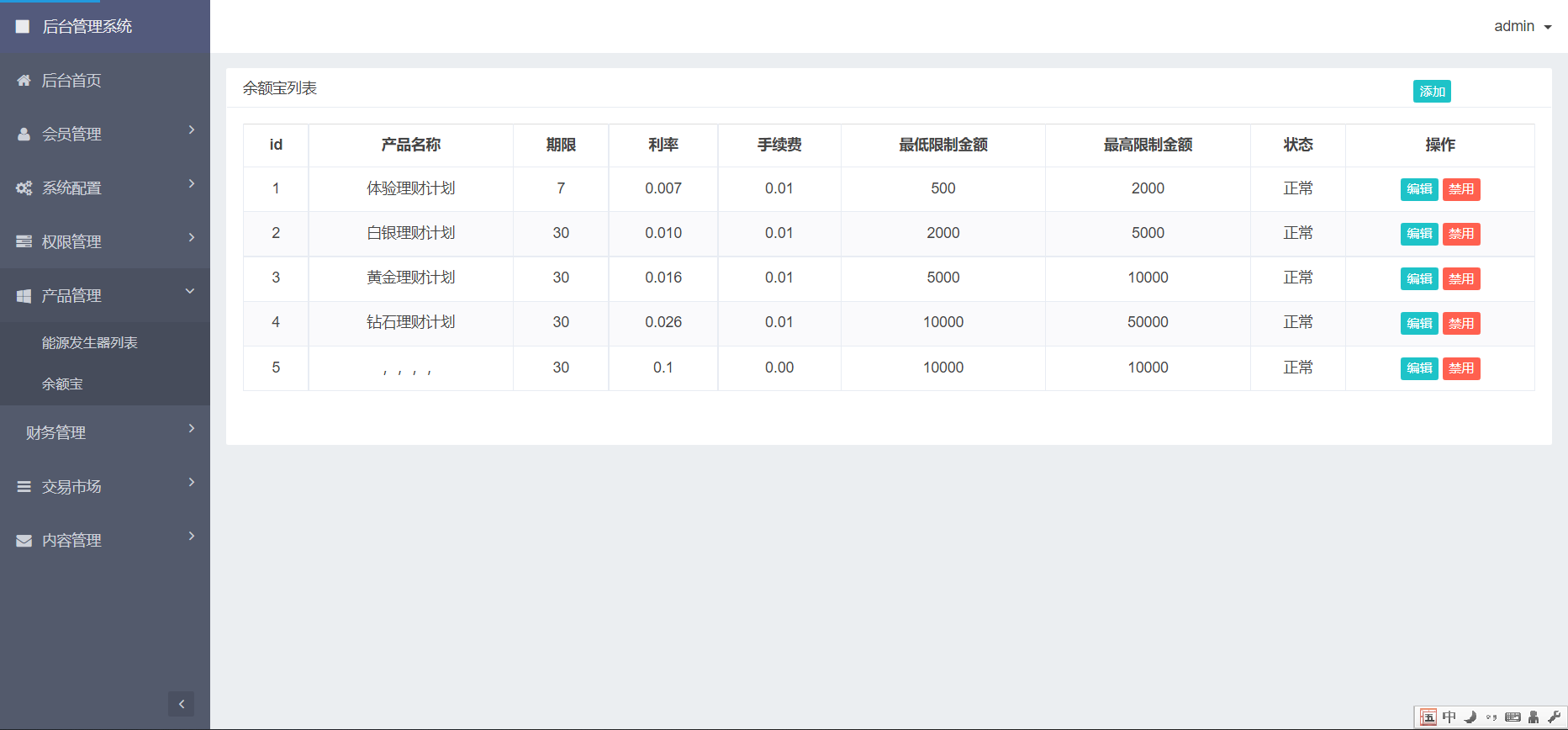Screen dimensions: 1568x730
Task: Click the user icon beside 会员管理
Action: tap(24, 135)
